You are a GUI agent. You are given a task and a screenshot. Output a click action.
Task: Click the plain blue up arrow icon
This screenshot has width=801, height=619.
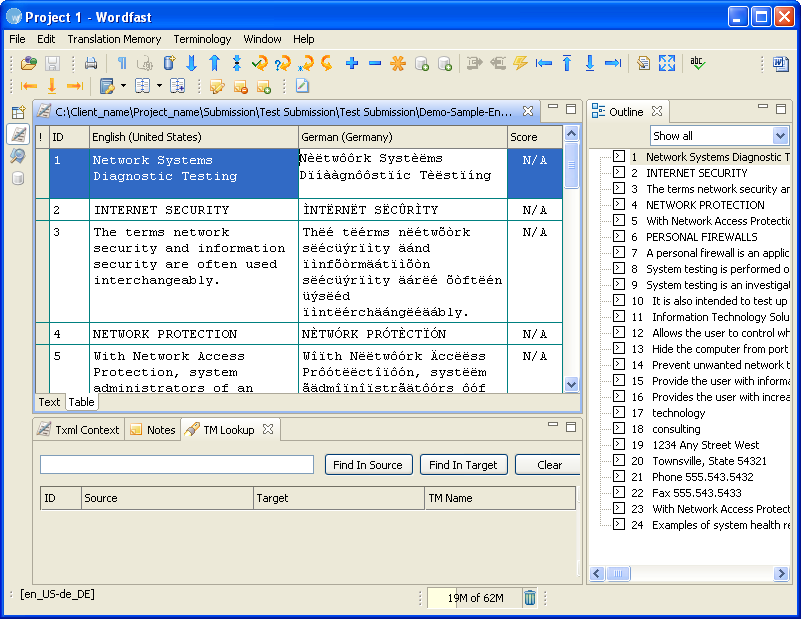tap(215, 63)
